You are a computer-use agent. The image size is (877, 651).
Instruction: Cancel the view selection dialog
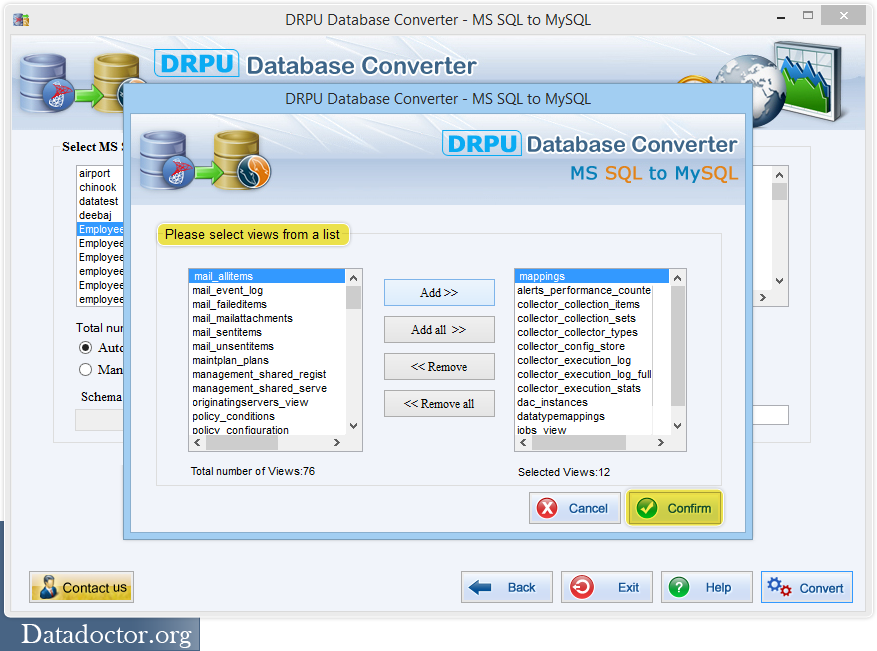574,508
